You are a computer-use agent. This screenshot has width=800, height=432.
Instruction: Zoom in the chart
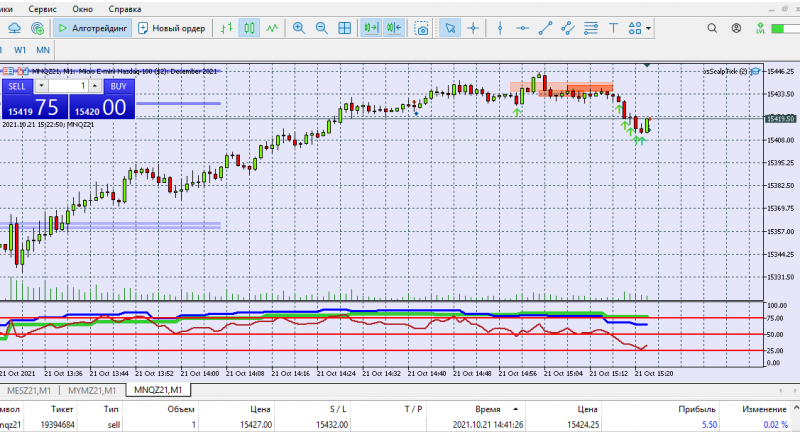[298, 28]
